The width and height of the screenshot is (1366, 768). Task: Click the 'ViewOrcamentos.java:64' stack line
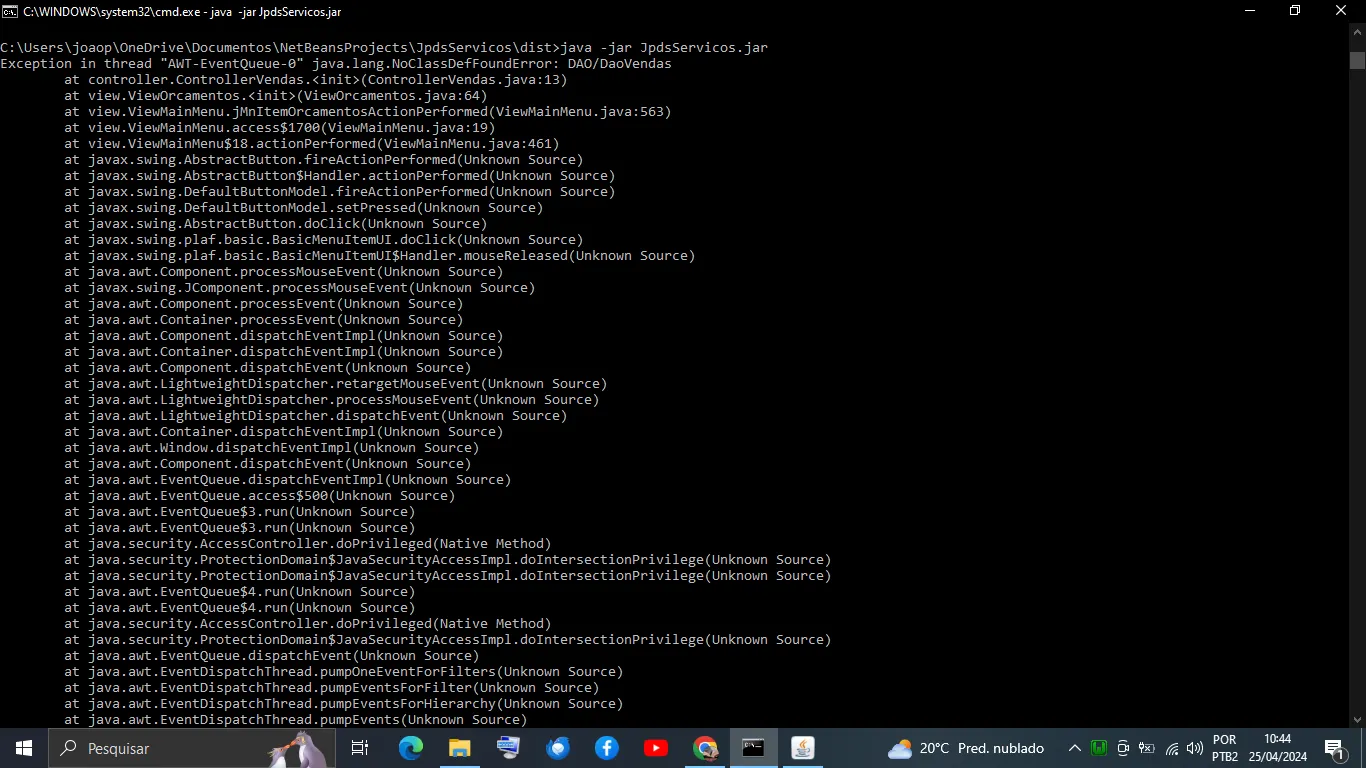pyautogui.click(x=276, y=96)
